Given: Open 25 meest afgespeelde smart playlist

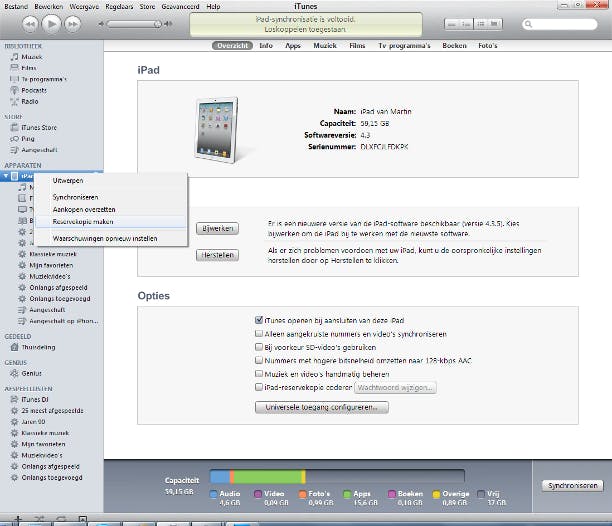Looking at the screenshot, I should (x=52, y=411).
